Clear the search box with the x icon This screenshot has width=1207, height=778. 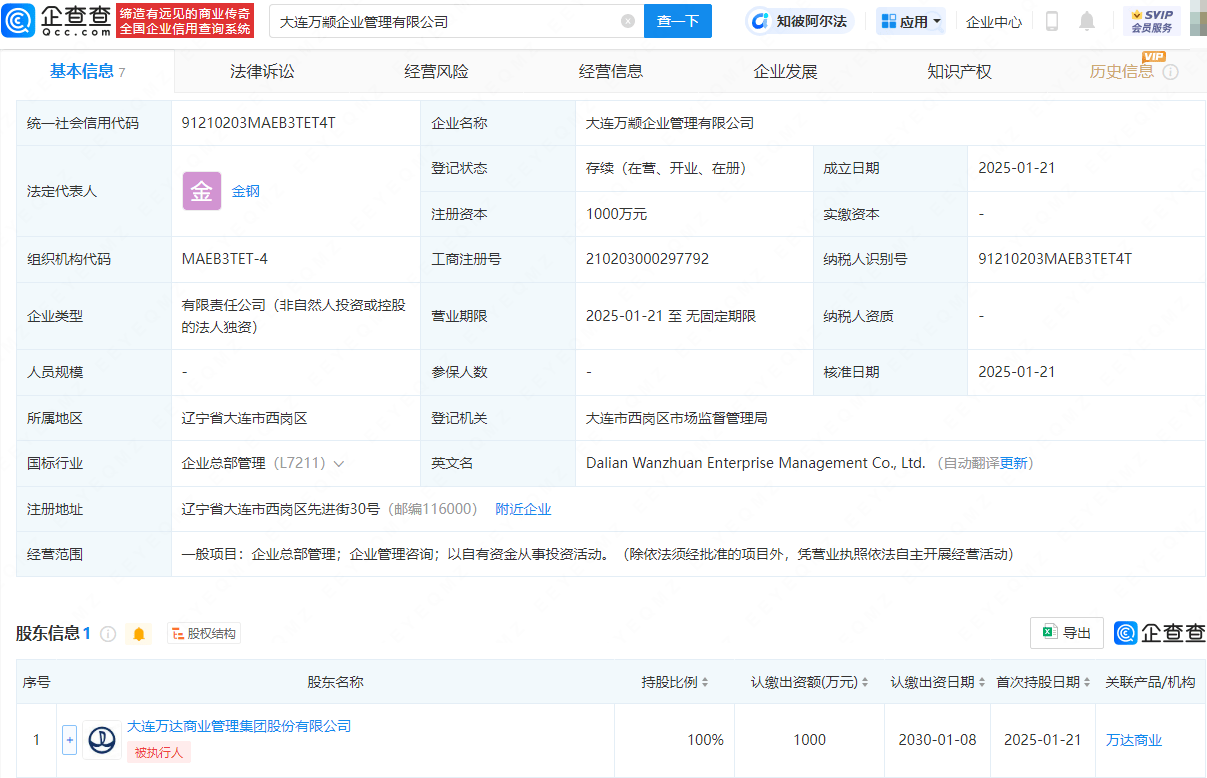(628, 21)
